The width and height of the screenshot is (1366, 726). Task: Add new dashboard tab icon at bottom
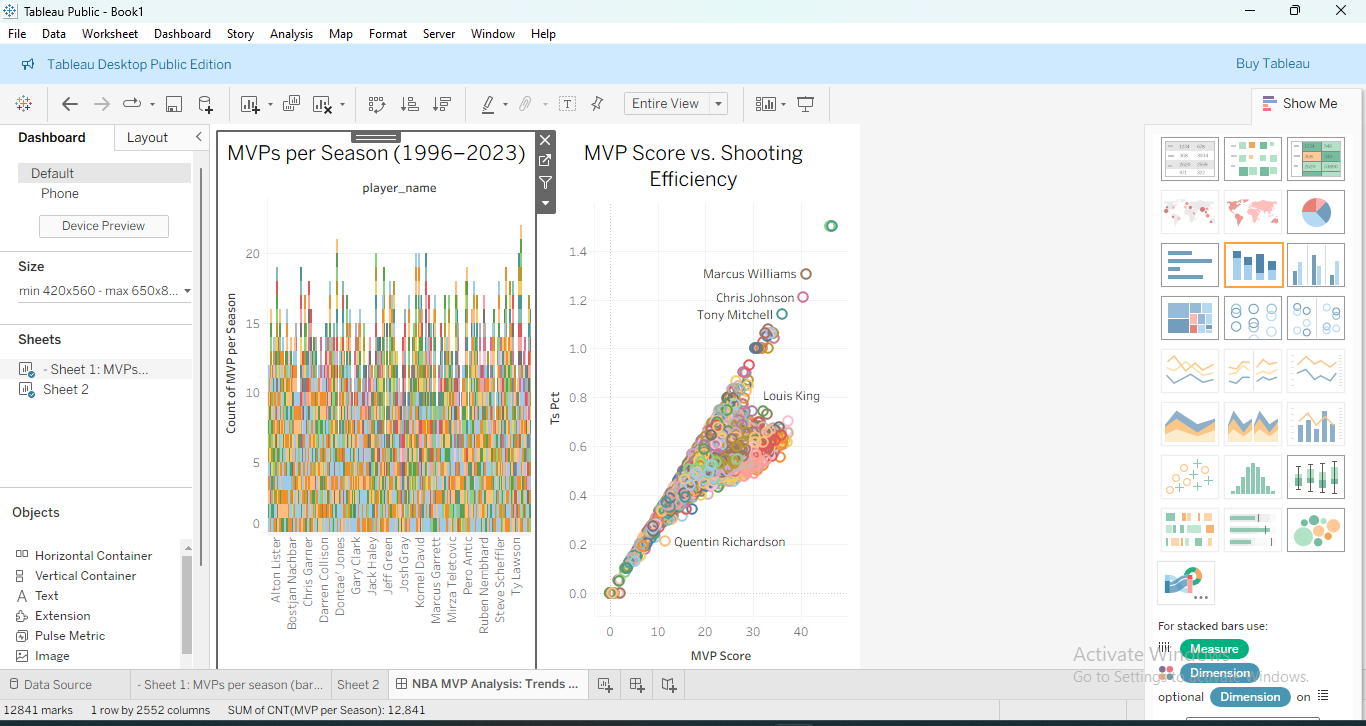pos(637,685)
